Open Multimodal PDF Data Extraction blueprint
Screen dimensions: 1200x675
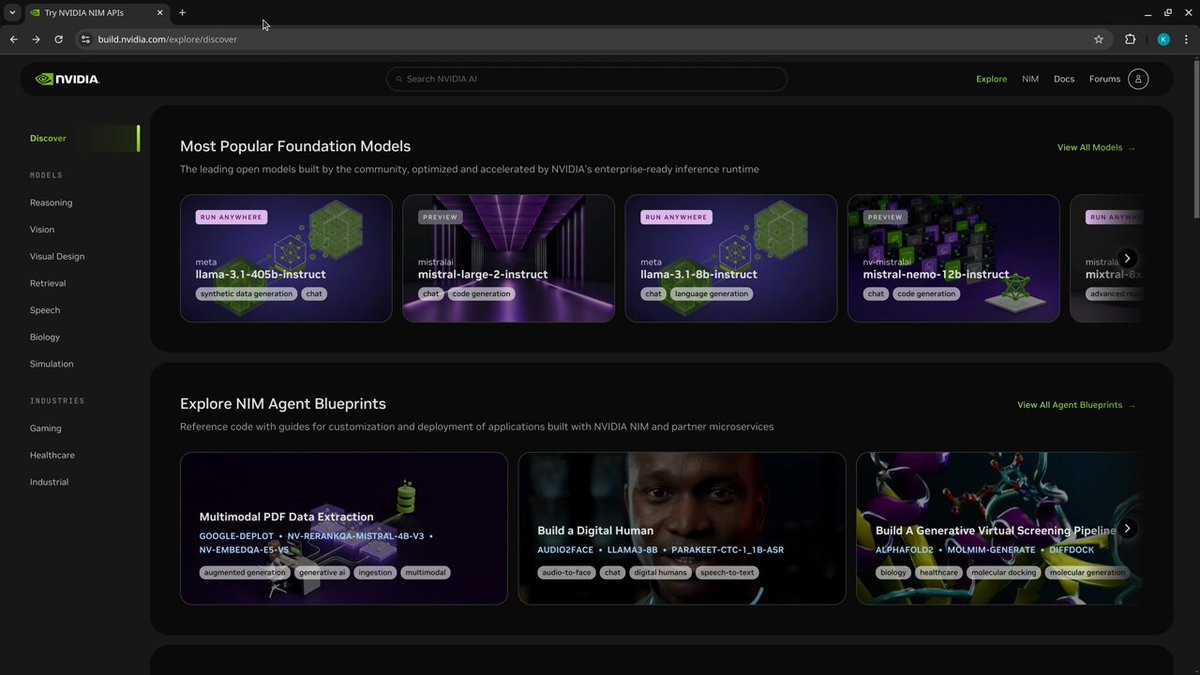(x=343, y=528)
